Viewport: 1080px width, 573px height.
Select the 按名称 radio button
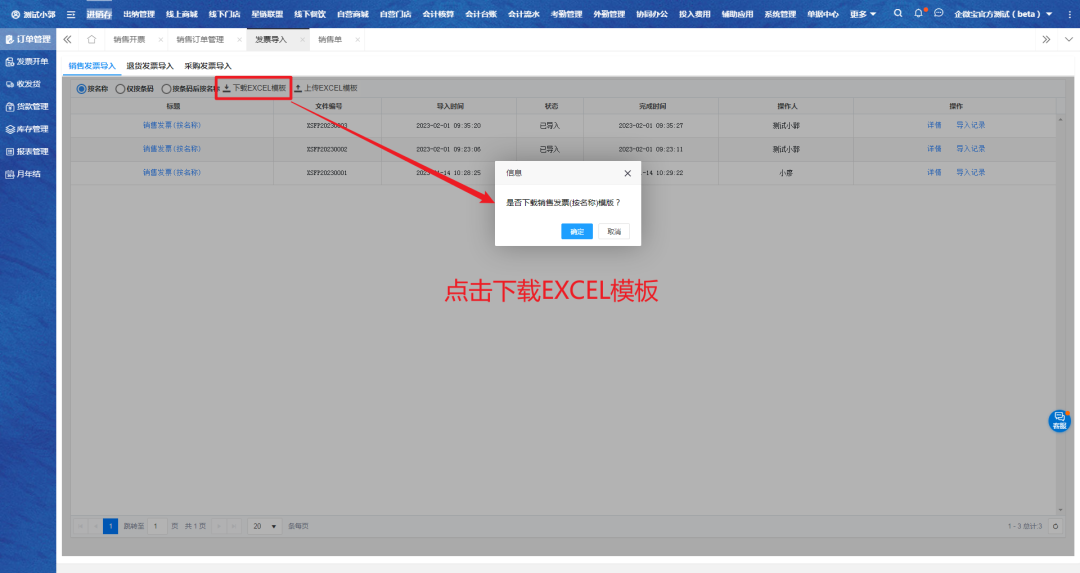coord(82,88)
